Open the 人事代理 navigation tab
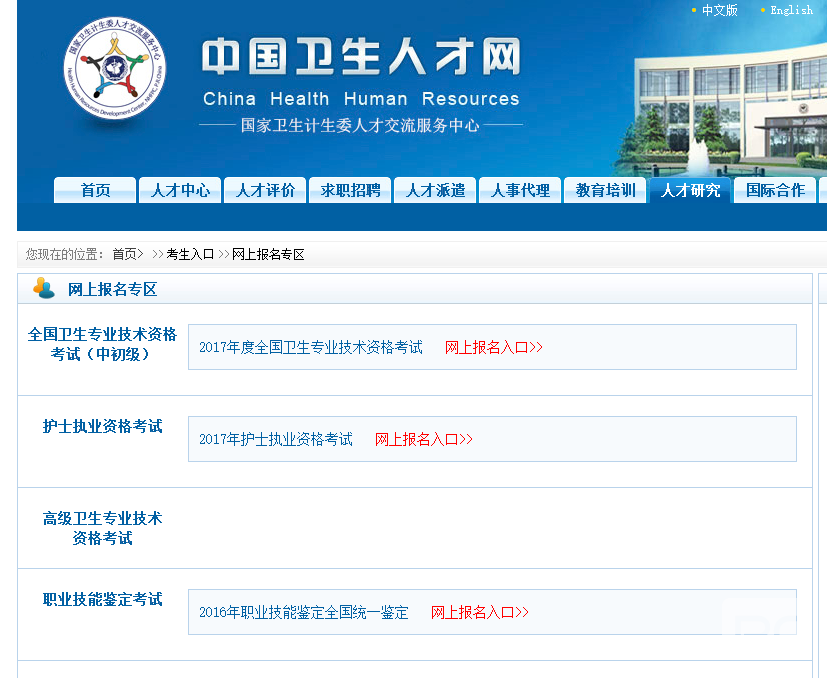The height and width of the screenshot is (678, 827). point(520,190)
